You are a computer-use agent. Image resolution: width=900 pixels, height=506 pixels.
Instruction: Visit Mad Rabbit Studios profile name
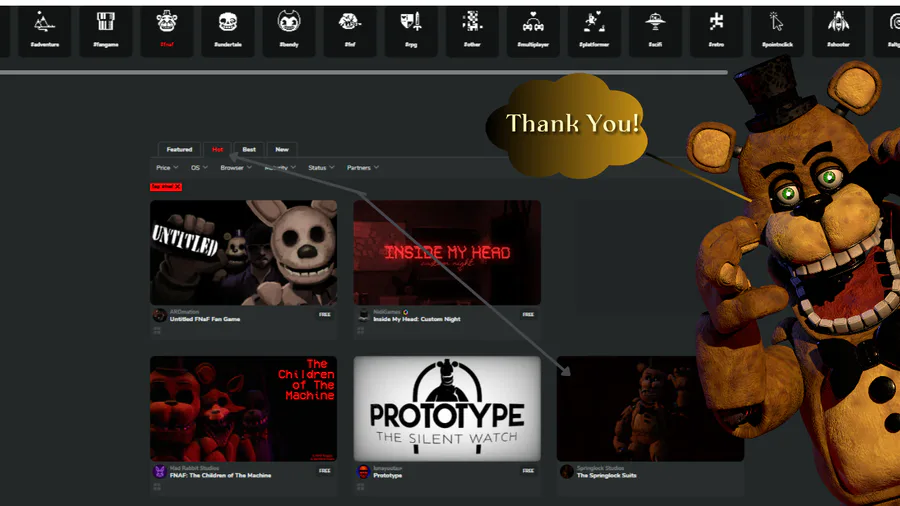(194, 468)
